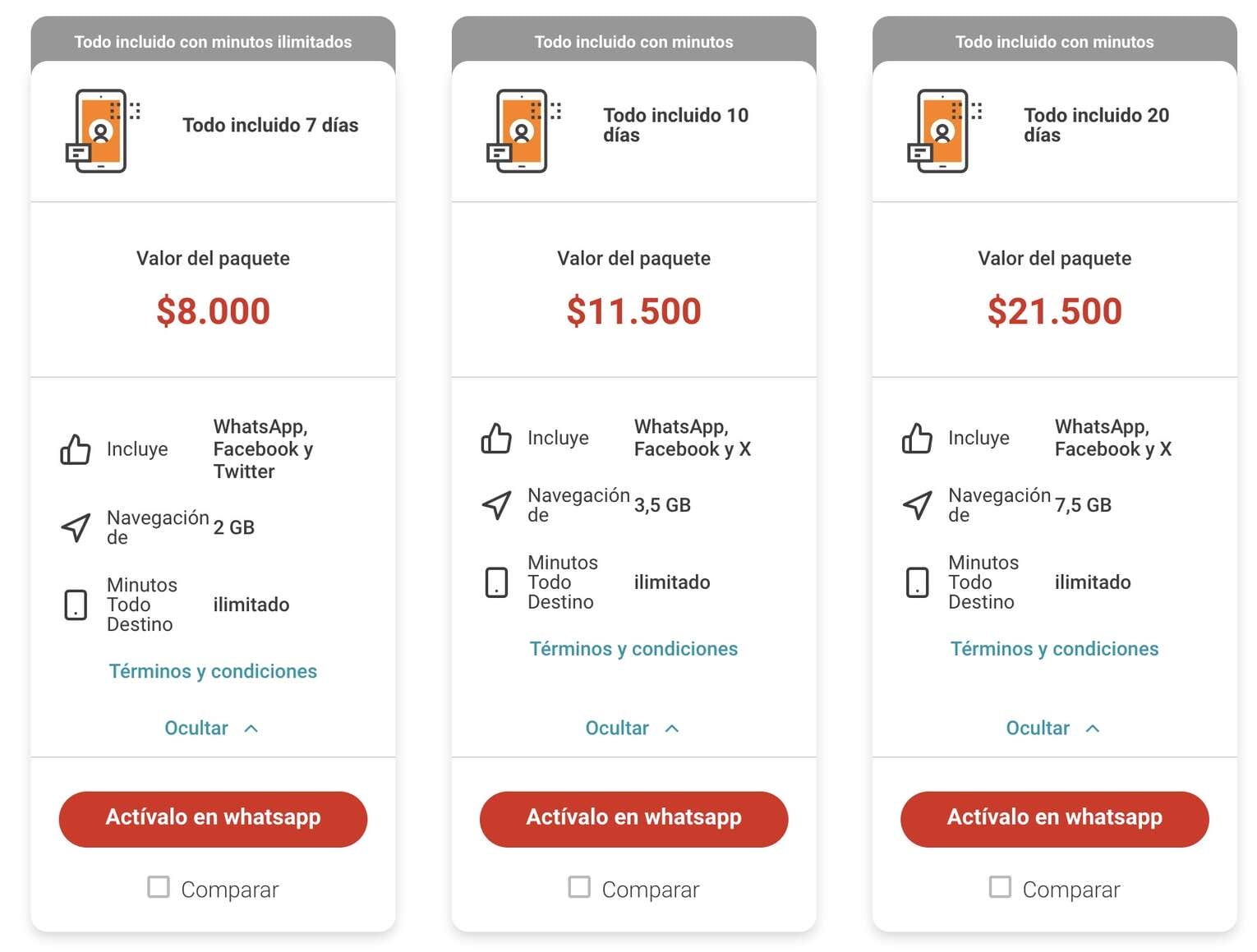This screenshot has width=1257, height=952.
Task: Click Actívalo en whatsapp for the $21.500 plan
Action: [x=1054, y=819]
